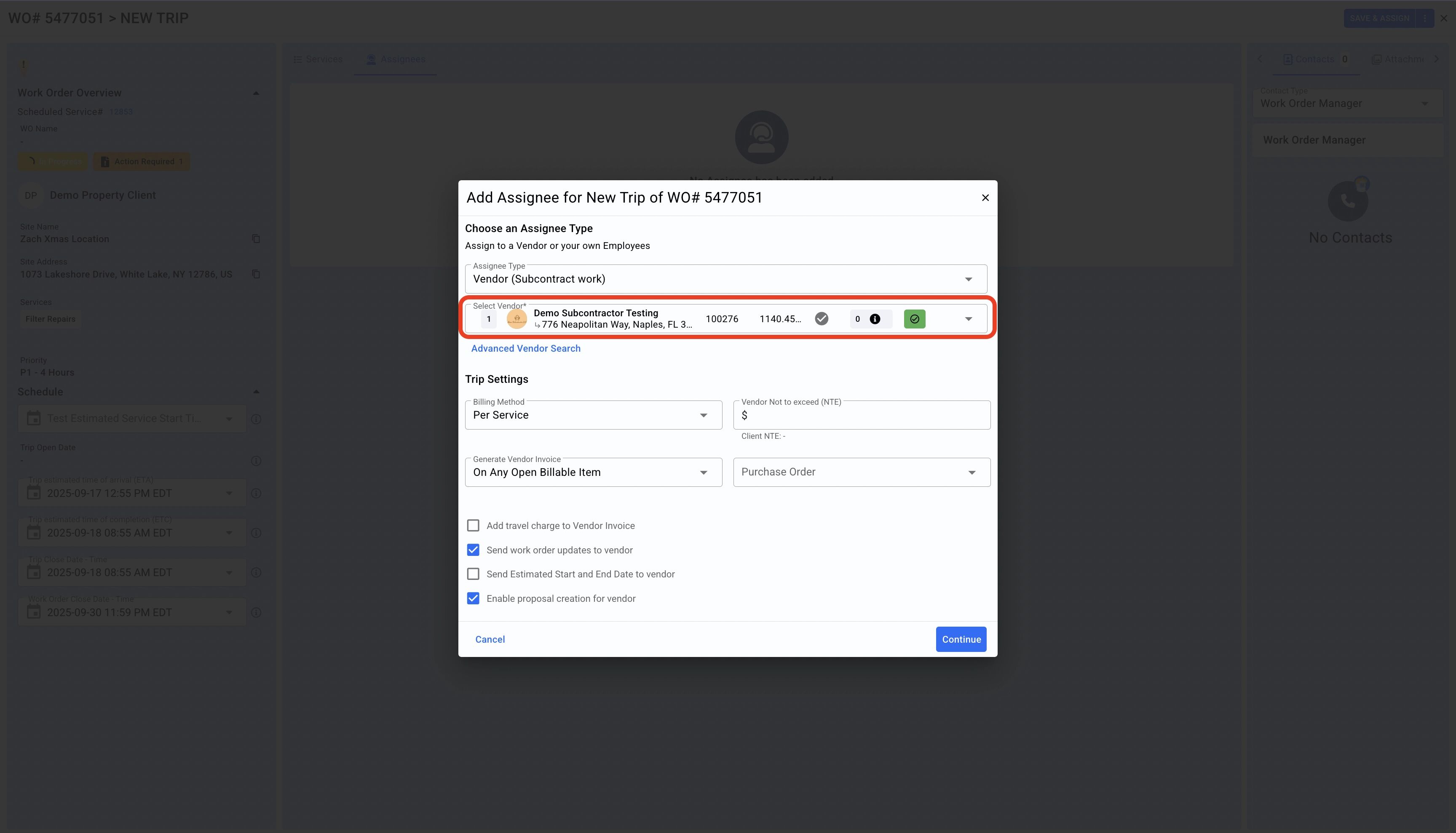This screenshot has width=1456, height=833.
Task: Switch to the Services tab
Action: [318, 59]
